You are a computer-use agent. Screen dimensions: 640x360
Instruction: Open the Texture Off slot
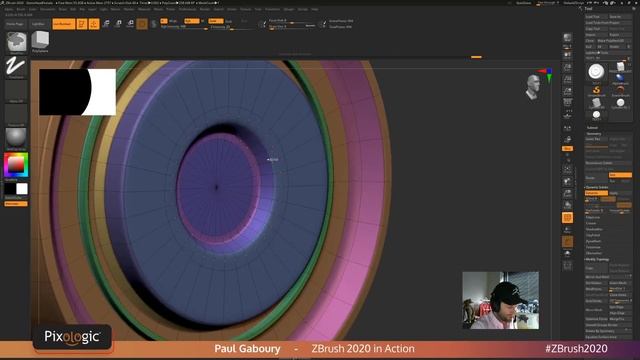coord(16,115)
